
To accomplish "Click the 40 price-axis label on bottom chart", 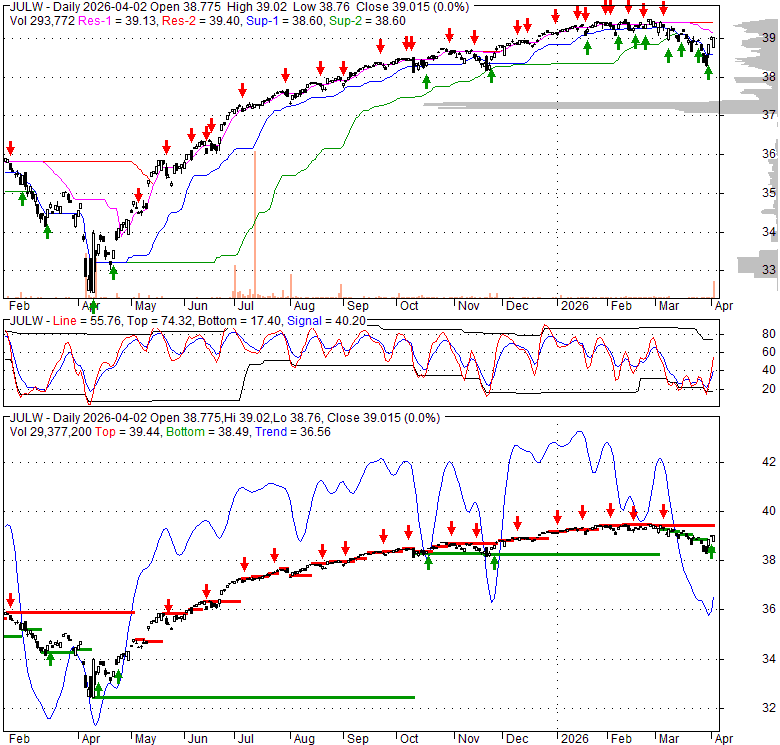I will pyautogui.click(x=769, y=511).
